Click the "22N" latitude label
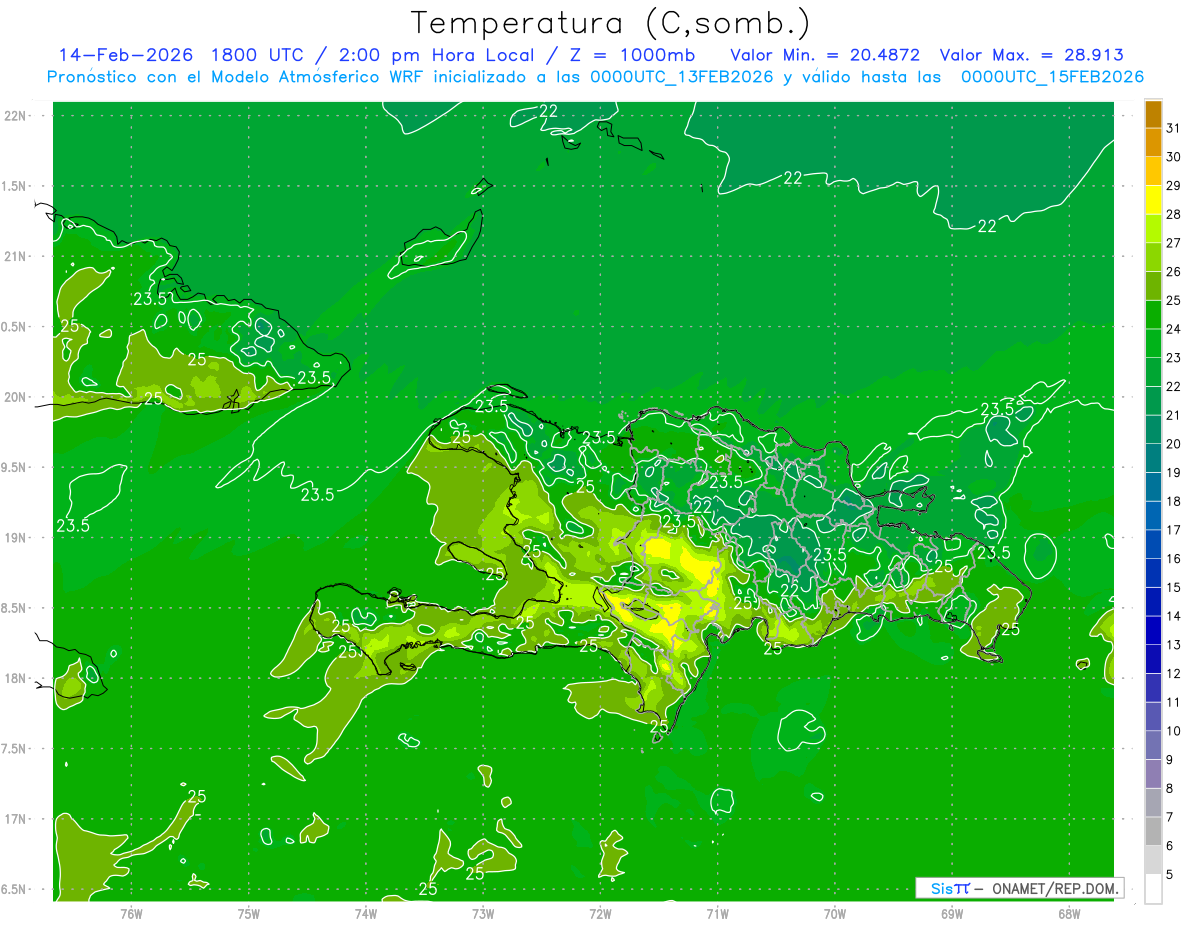The height and width of the screenshot is (927, 1200). [x=14, y=116]
